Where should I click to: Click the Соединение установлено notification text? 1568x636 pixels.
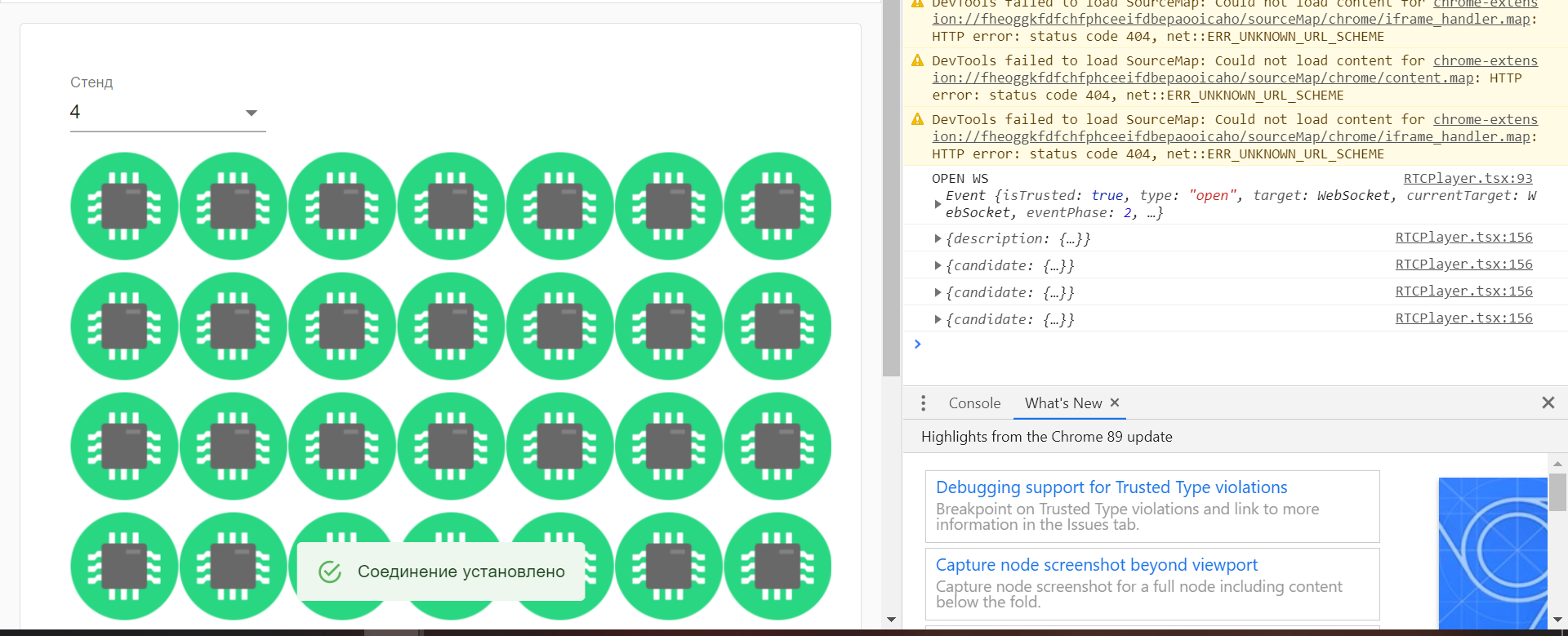[461, 572]
